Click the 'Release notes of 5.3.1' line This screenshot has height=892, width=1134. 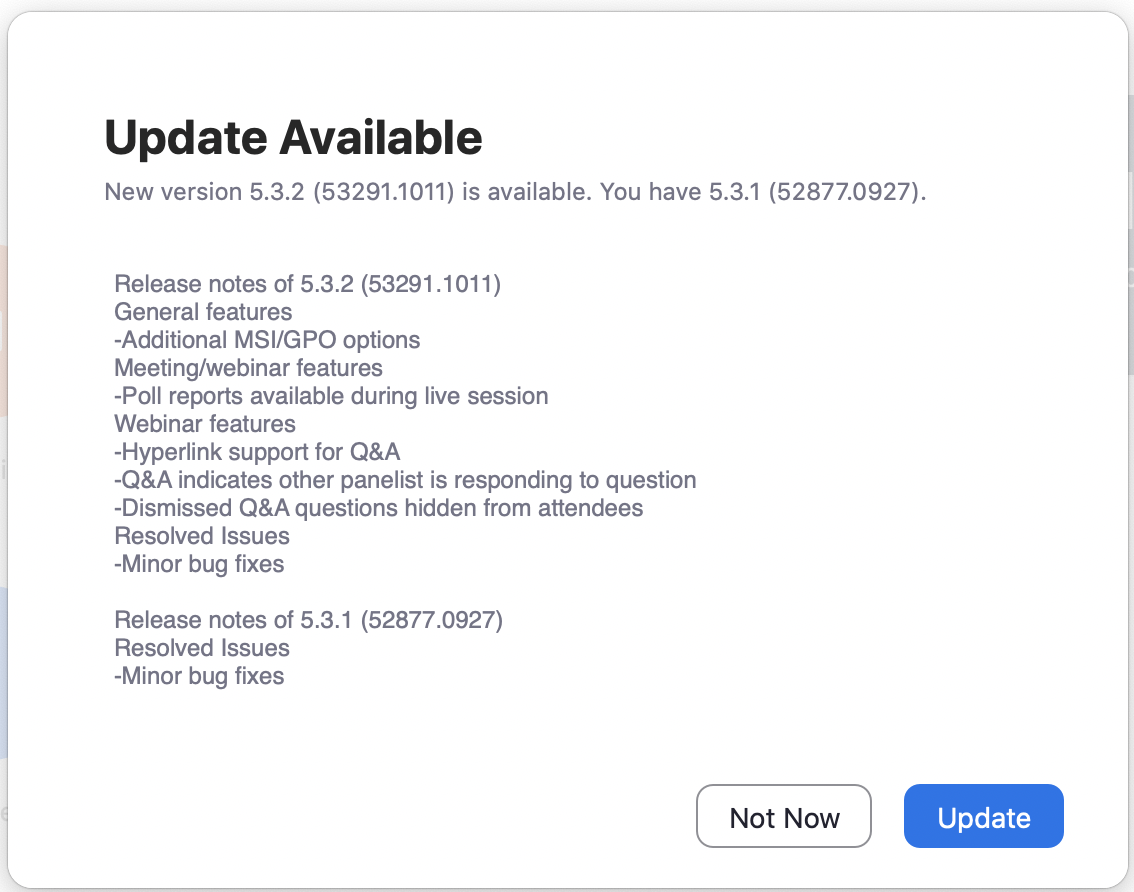coord(308,620)
